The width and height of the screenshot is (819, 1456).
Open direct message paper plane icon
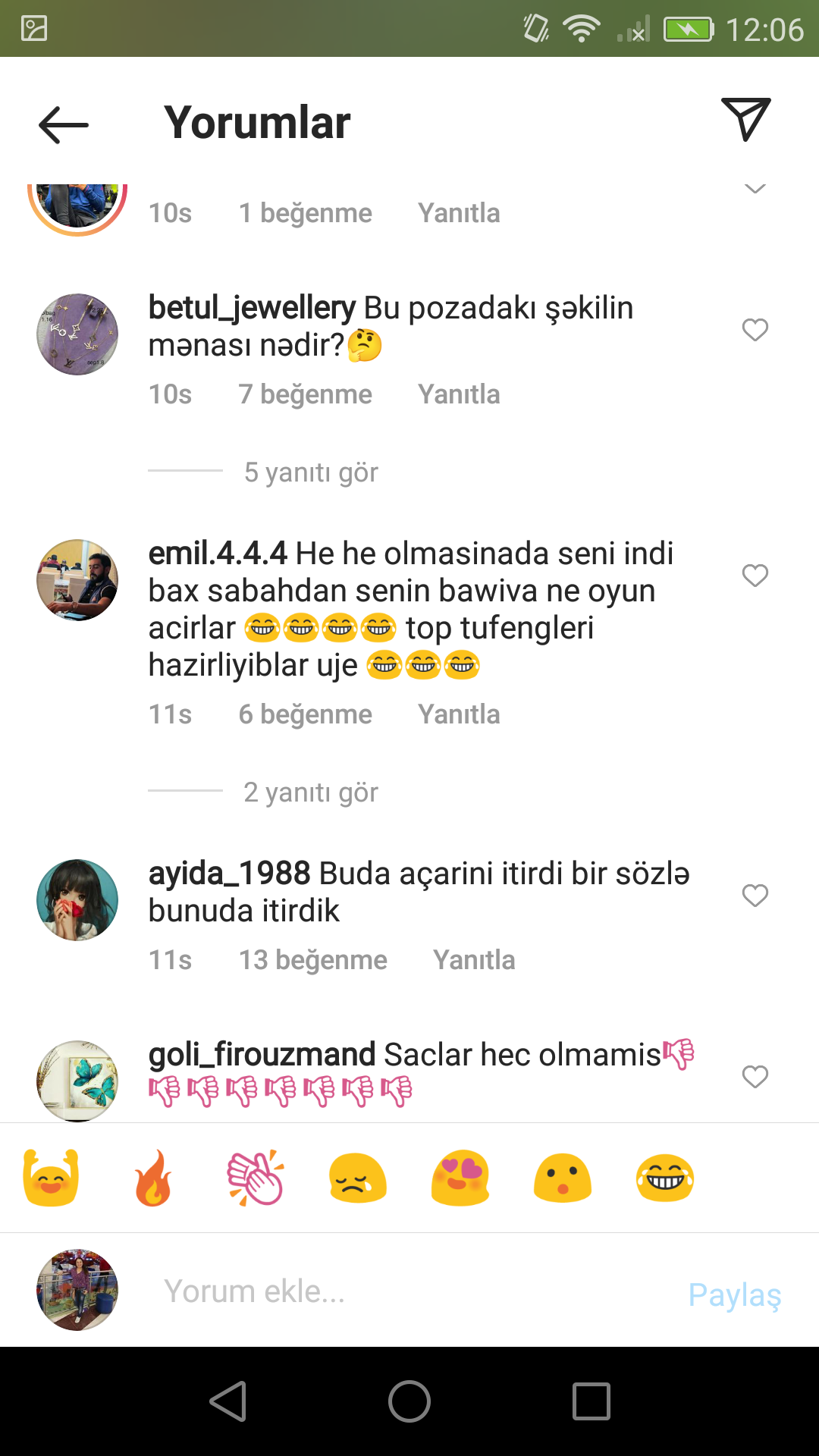pos(746,119)
